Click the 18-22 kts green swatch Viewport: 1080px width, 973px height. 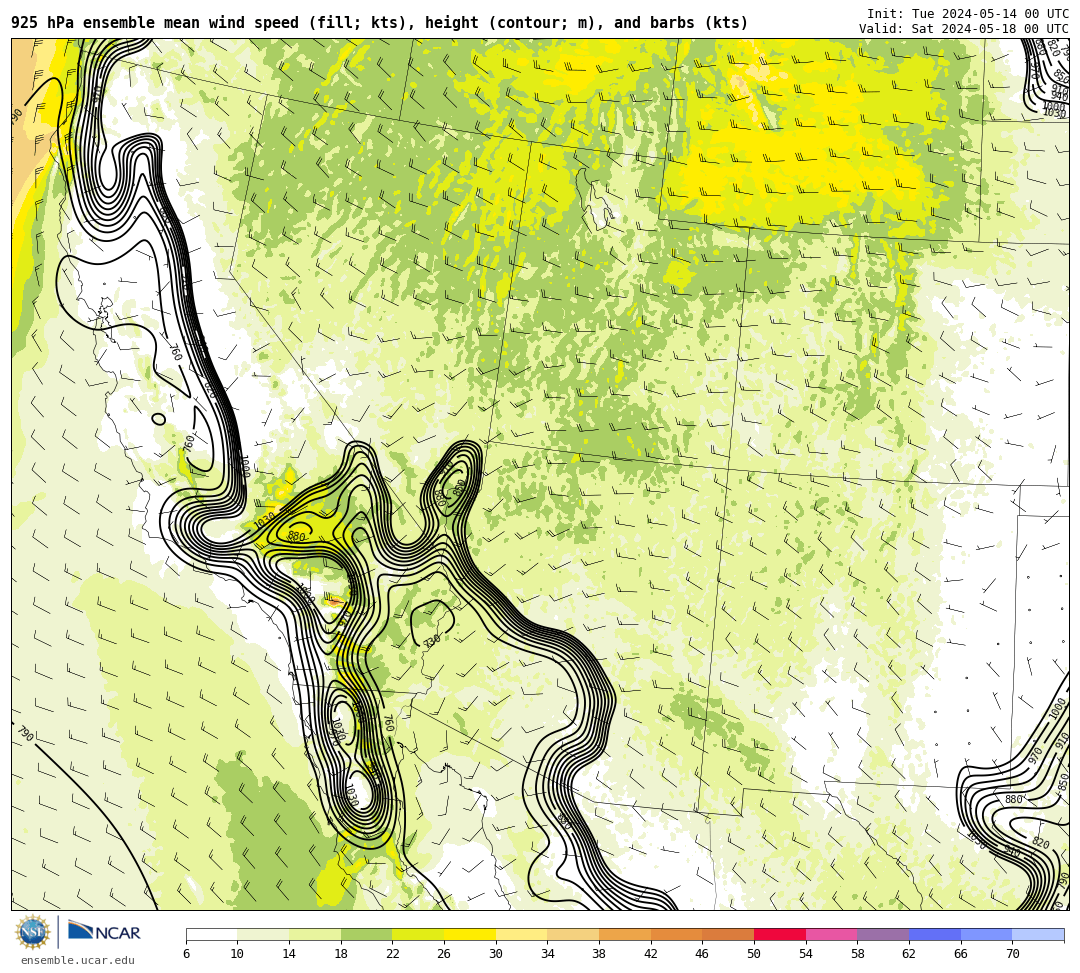tap(366, 934)
